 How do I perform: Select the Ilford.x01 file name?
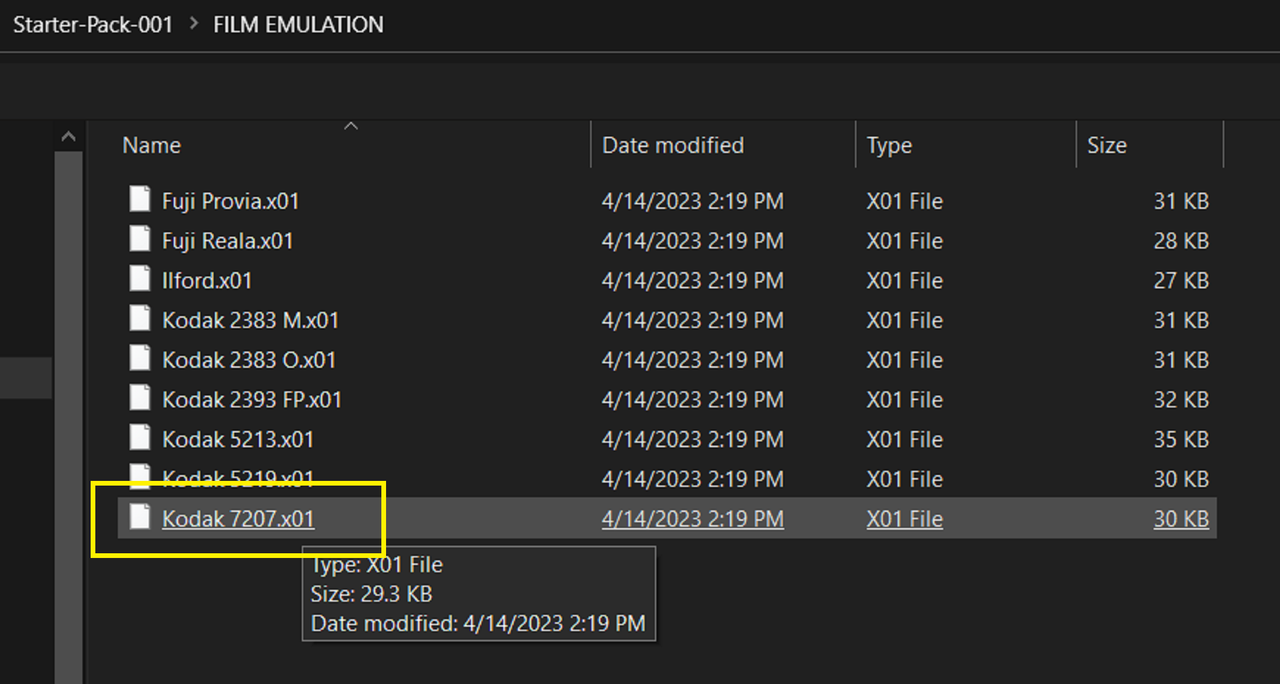coord(206,281)
